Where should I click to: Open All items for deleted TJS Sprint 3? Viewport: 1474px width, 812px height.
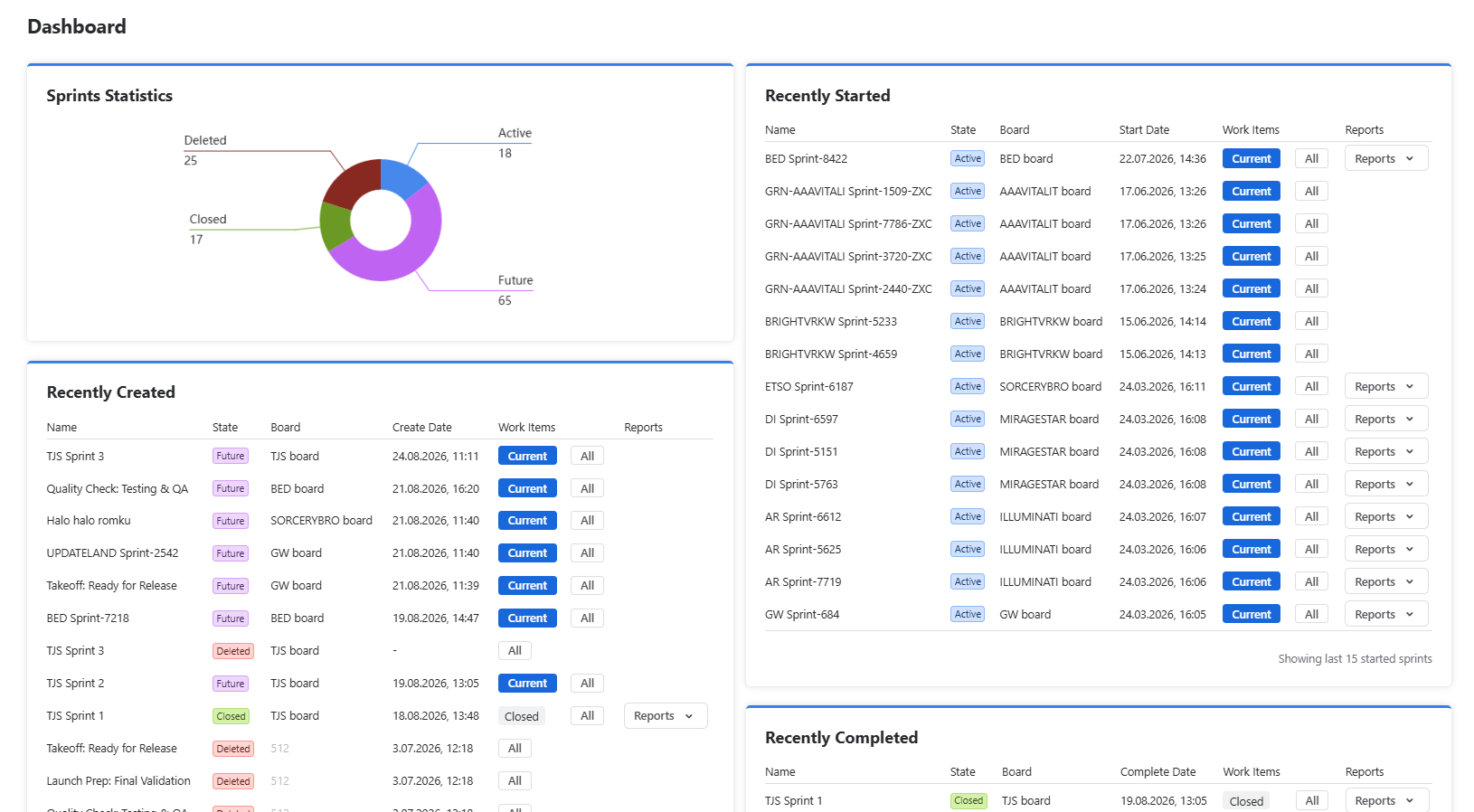[x=515, y=650]
